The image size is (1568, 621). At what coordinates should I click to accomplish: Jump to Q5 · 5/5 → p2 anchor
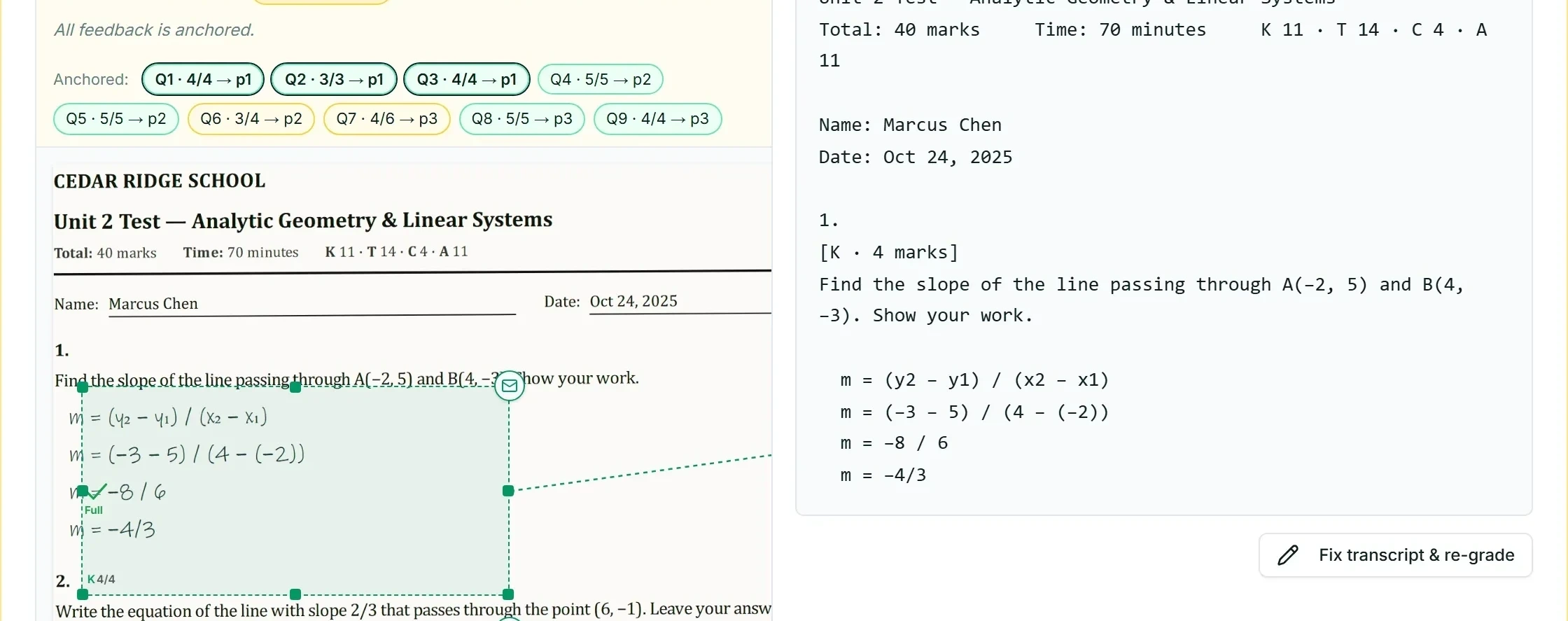click(x=116, y=119)
